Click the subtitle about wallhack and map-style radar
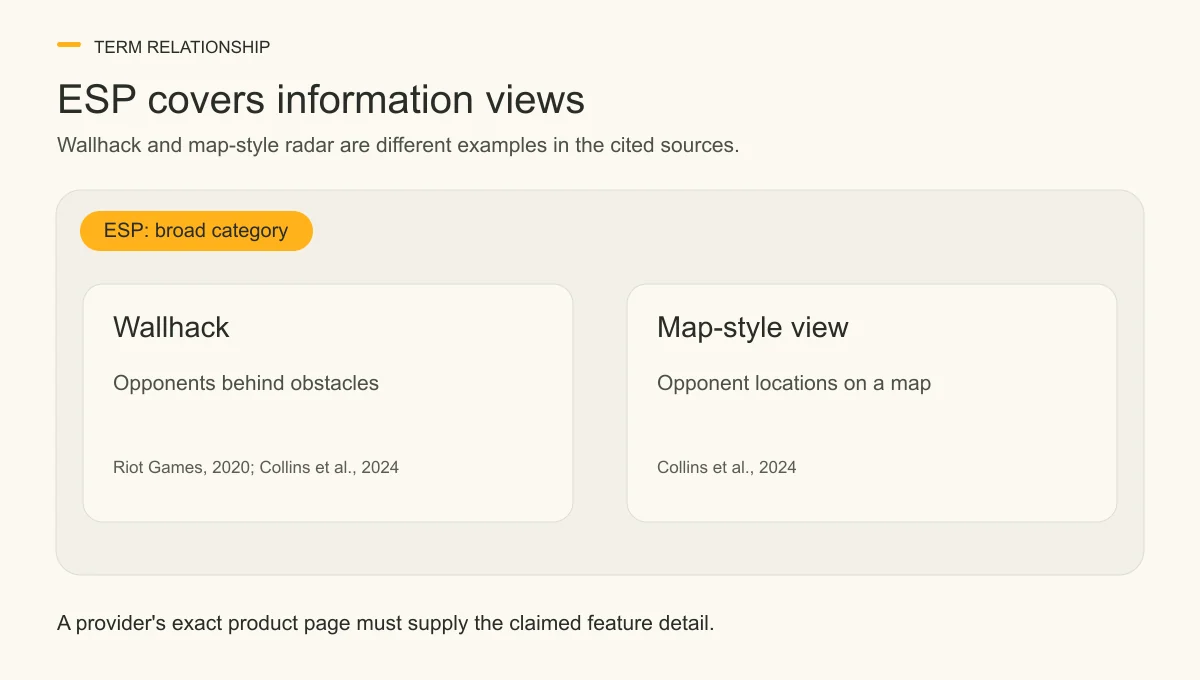1200x680 pixels. click(x=398, y=145)
